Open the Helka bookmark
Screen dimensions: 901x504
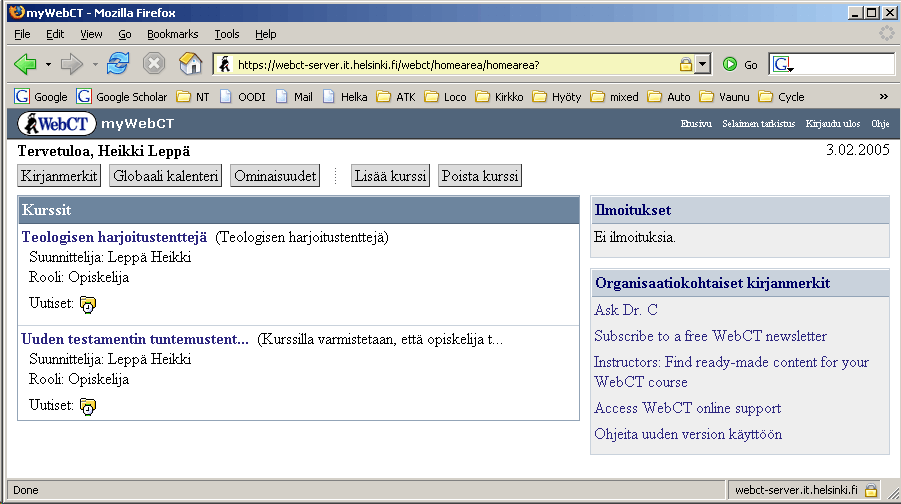(345, 97)
